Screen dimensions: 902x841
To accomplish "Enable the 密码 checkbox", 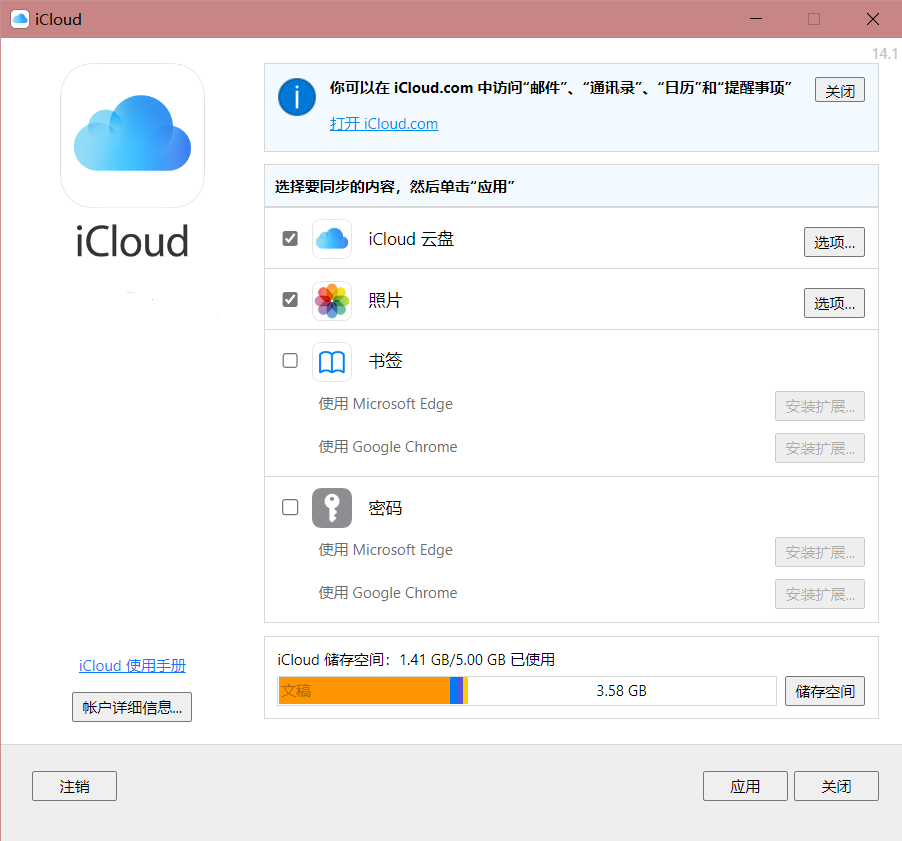I will pyautogui.click(x=290, y=507).
